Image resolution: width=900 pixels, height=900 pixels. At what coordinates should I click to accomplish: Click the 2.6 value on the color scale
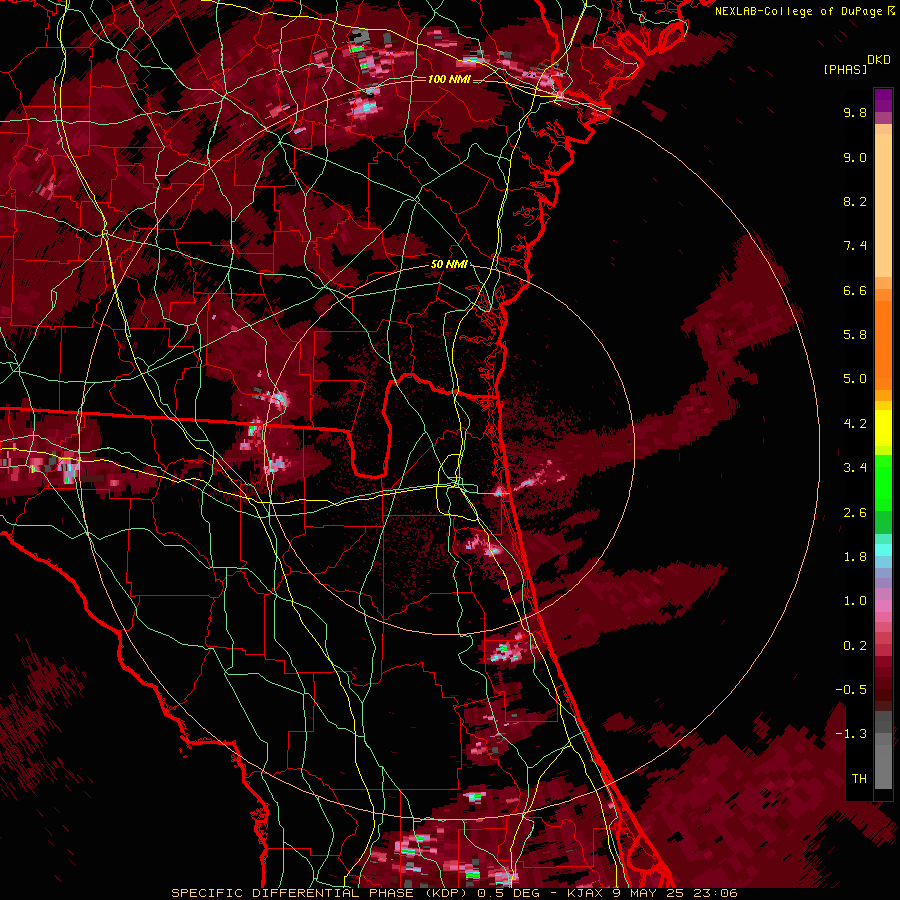point(855,513)
